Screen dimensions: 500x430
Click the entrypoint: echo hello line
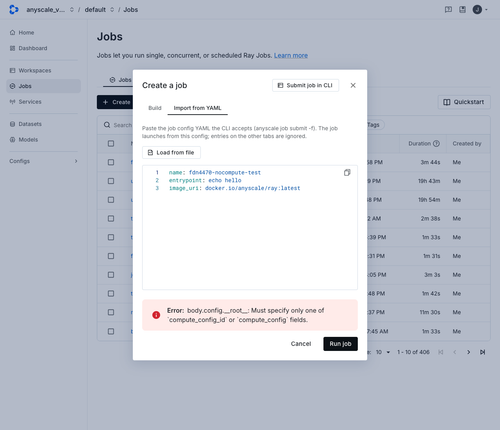tap(205, 180)
